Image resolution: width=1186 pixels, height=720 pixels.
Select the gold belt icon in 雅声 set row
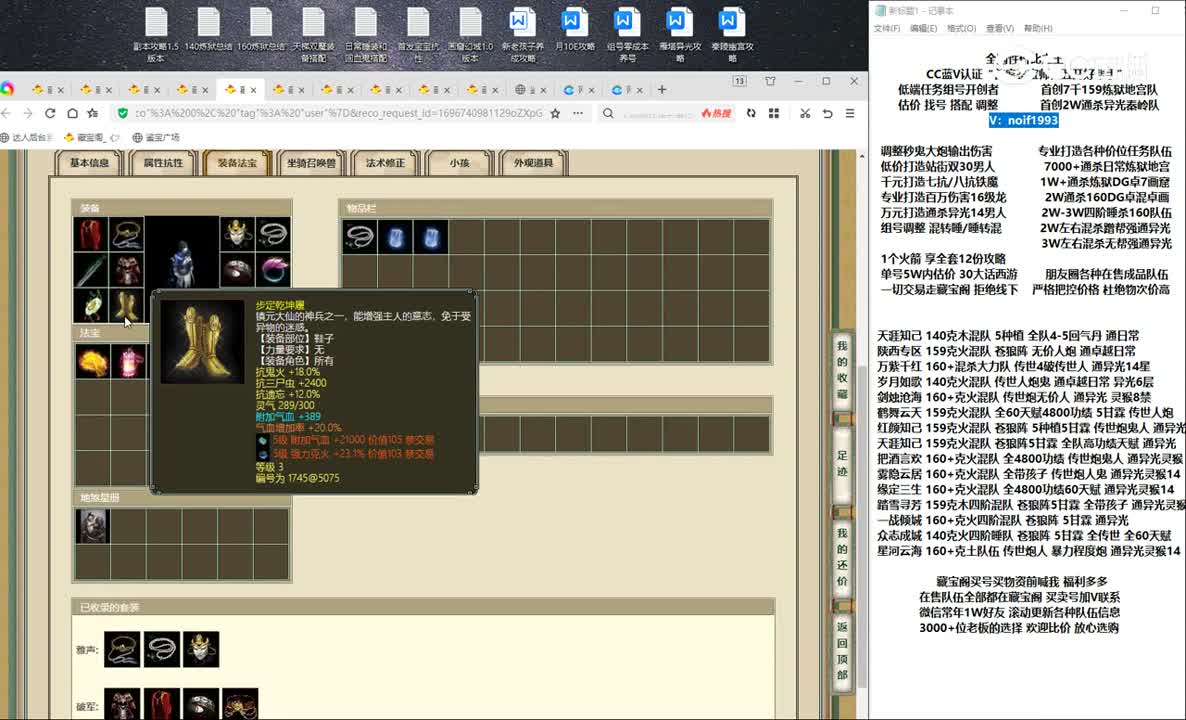(x=122, y=649)
